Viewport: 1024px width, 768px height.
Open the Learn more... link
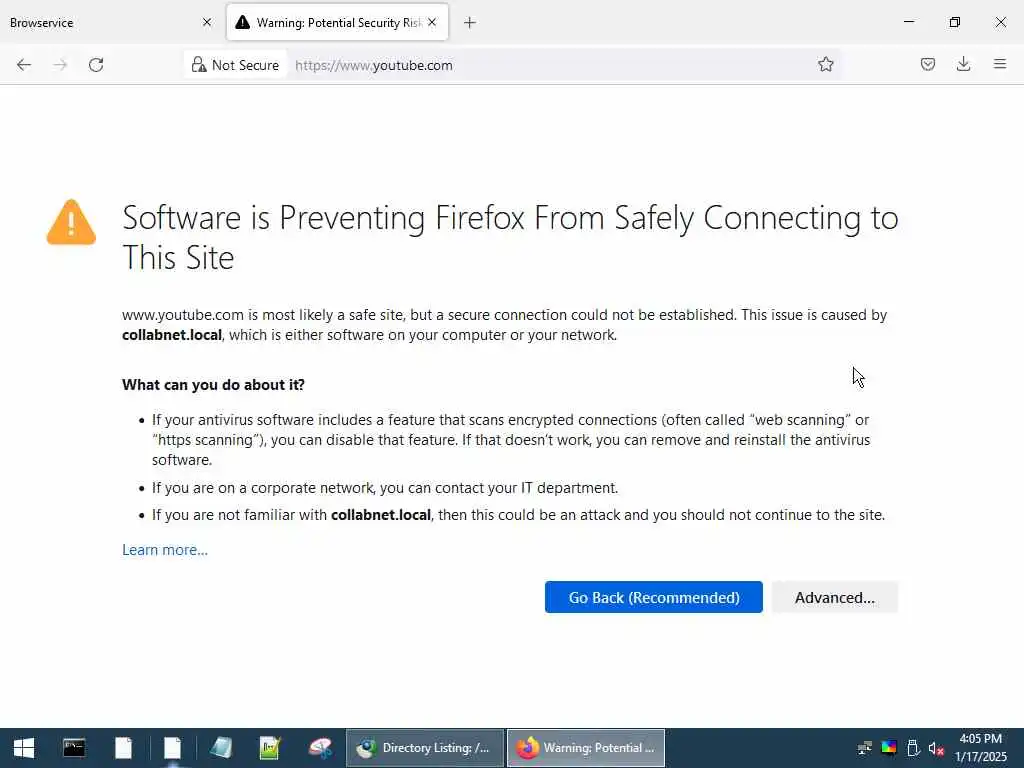165,550
